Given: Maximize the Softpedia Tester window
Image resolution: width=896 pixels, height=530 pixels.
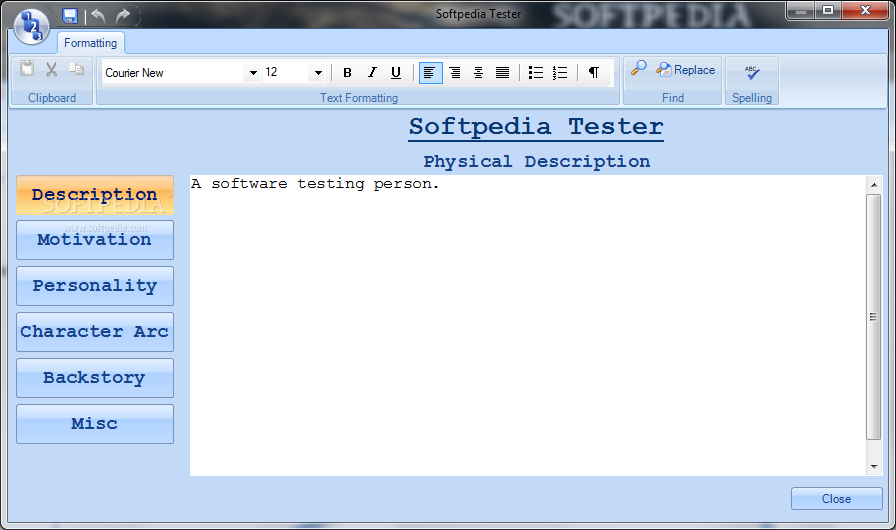Looking at the screenshot, I should pyautogui.click(x=827, y=10).
